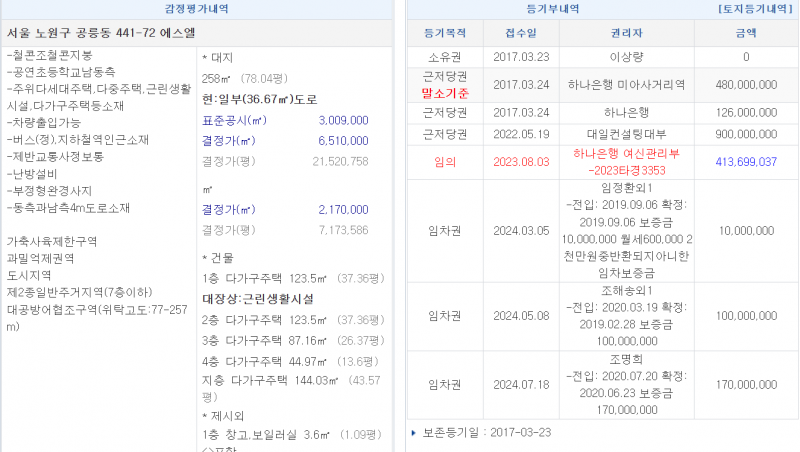The image size is (800, 452).
Task: Select the 표준공시(㎡) label
Action: [x=228, y=120]
